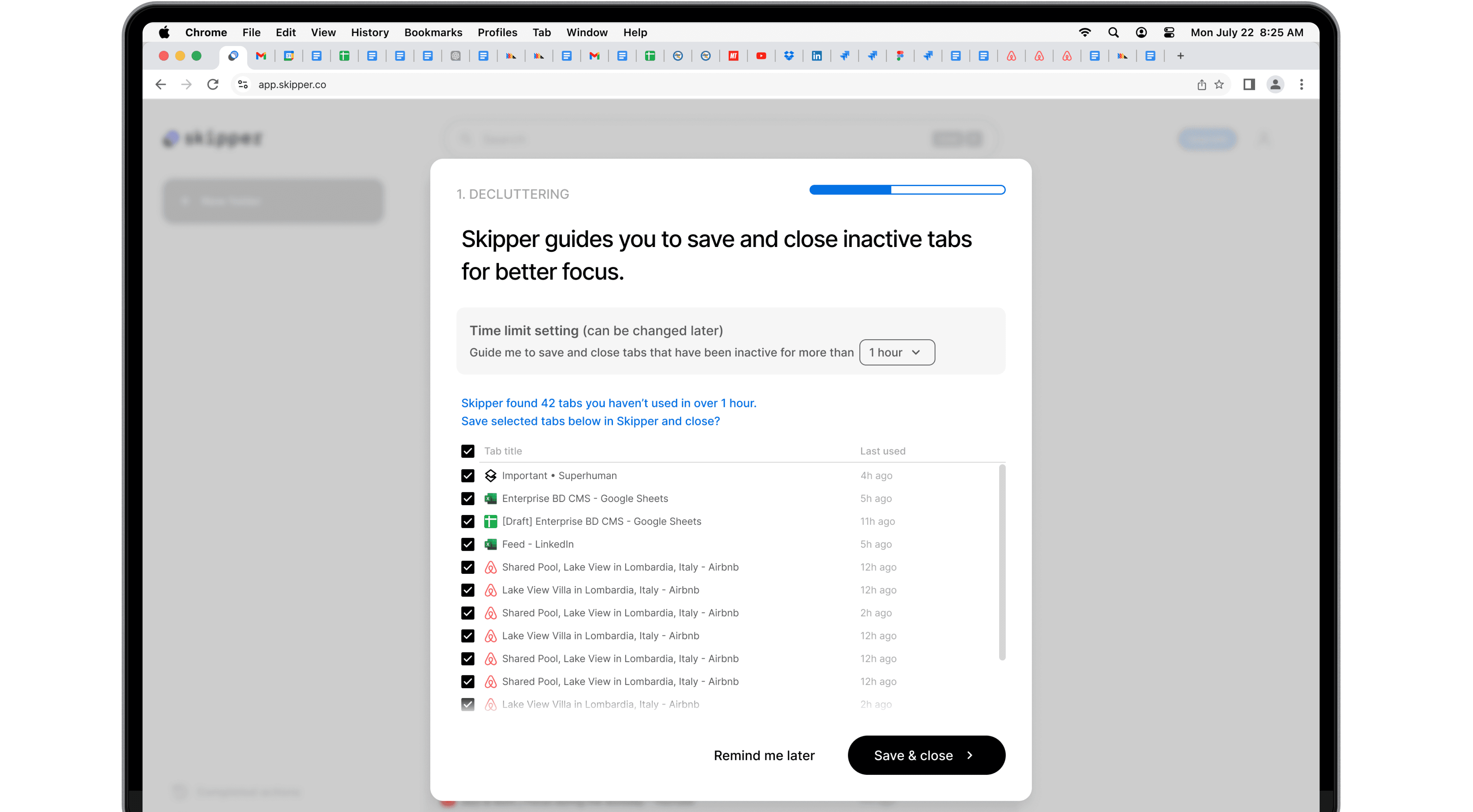Viewport: 1473px width, 812px height.
Task: Click the 11h ago last-used value
Action: (877, 521)
